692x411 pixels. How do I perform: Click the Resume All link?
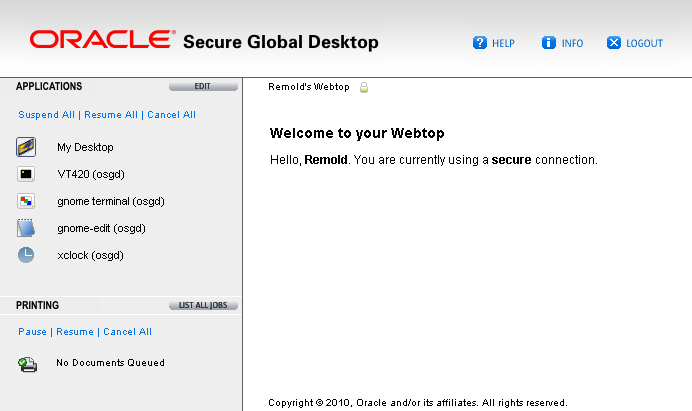coord(111,115)
